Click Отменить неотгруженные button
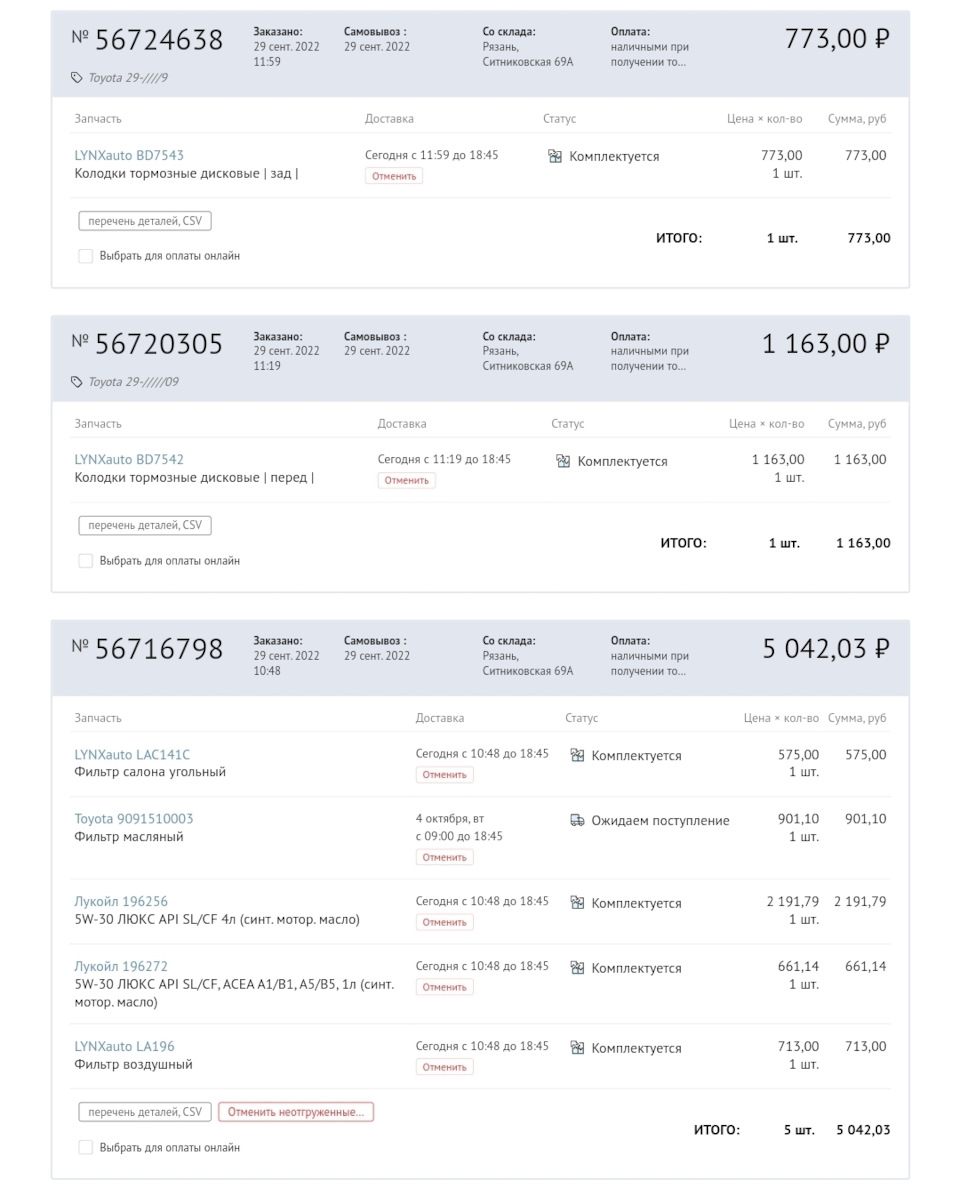The image size is (960, 1188). click(296, 1112)
